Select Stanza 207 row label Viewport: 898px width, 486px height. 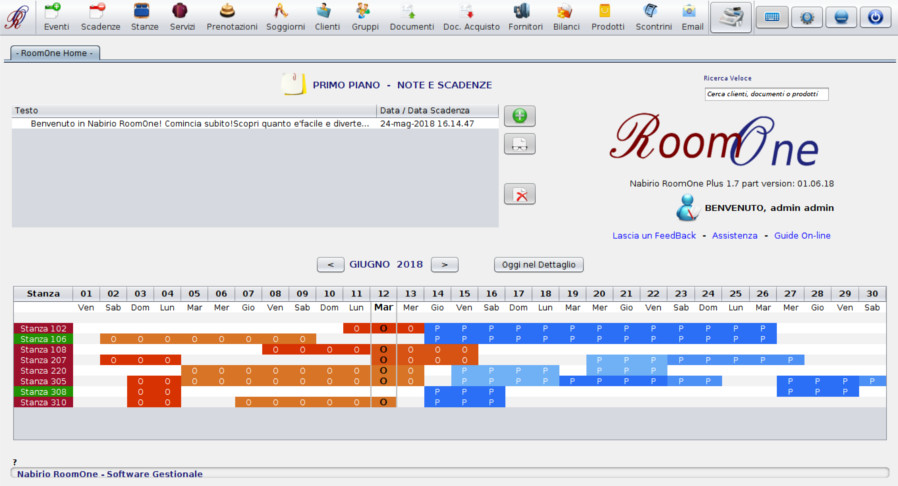pyautogui.click(x=43, y=360)
